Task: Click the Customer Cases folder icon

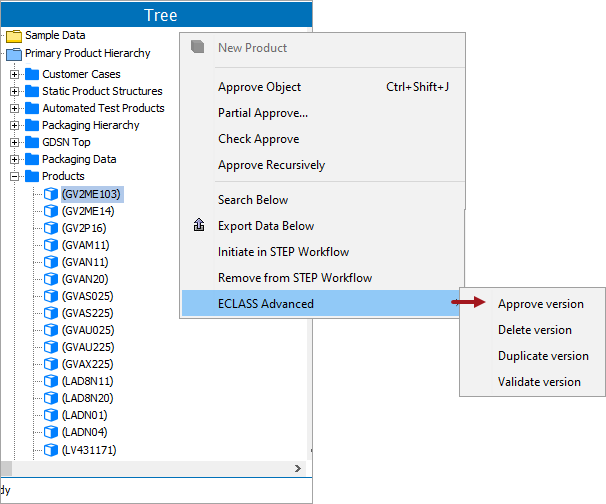Action: click(x=32, y=74)
